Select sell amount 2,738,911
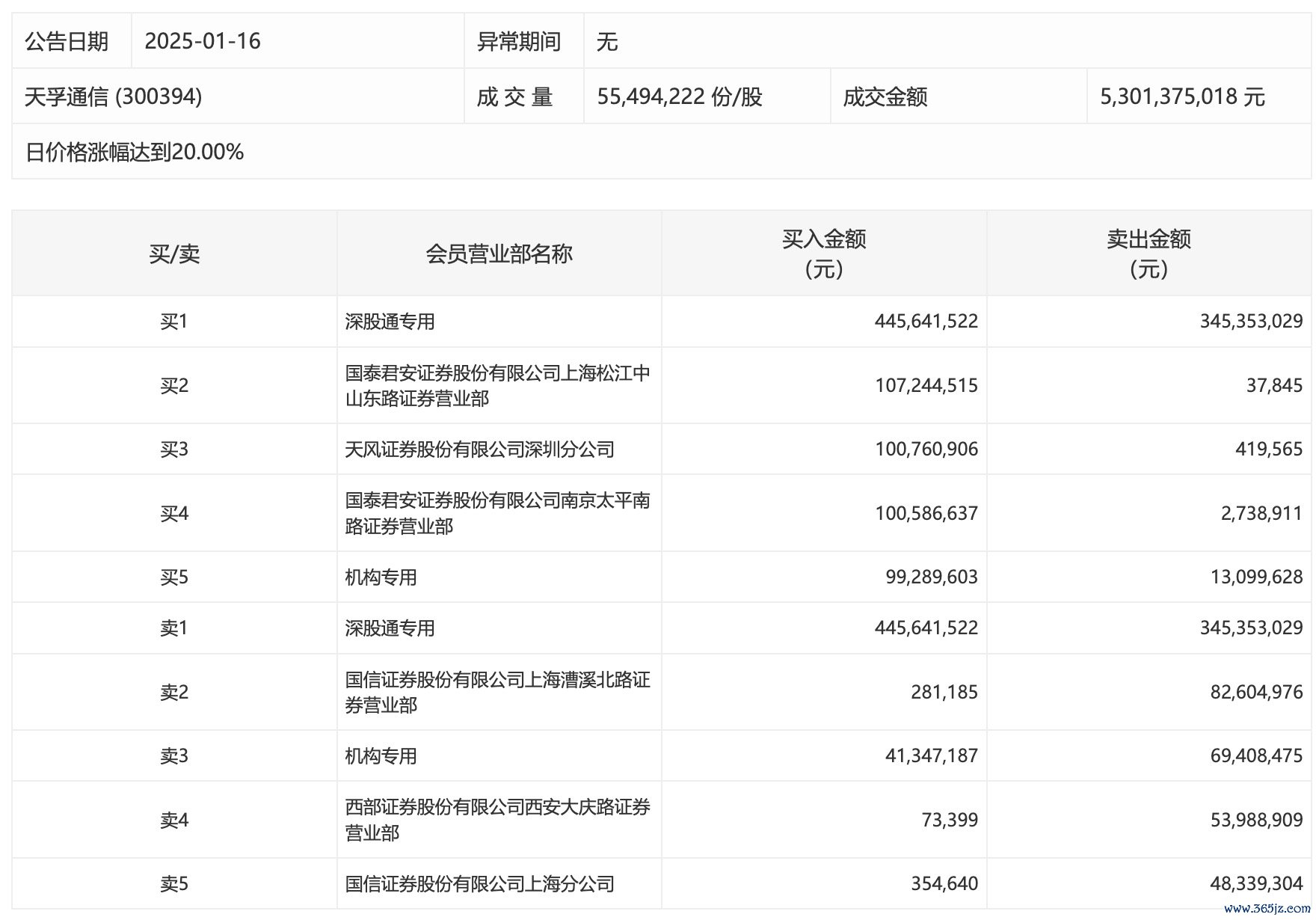The image size is (1316, 920). tap(1262, 514)
